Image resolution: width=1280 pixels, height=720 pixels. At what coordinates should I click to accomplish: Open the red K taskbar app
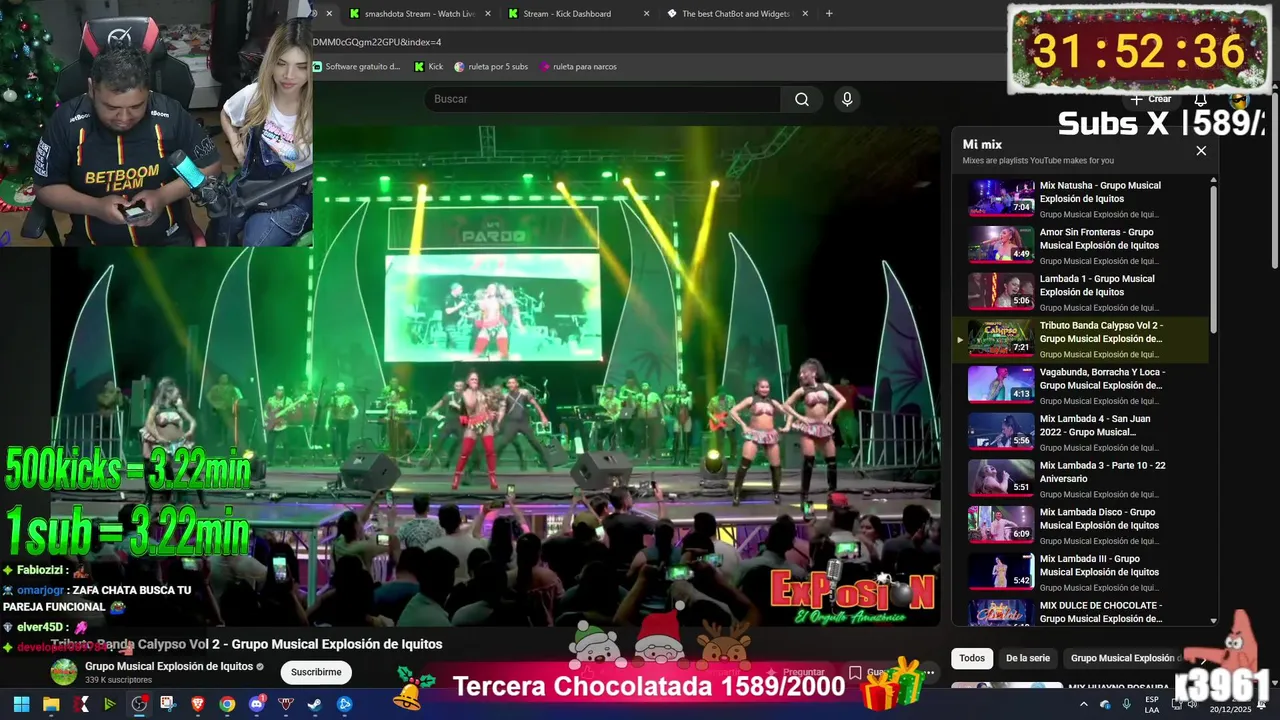[80, 704]
